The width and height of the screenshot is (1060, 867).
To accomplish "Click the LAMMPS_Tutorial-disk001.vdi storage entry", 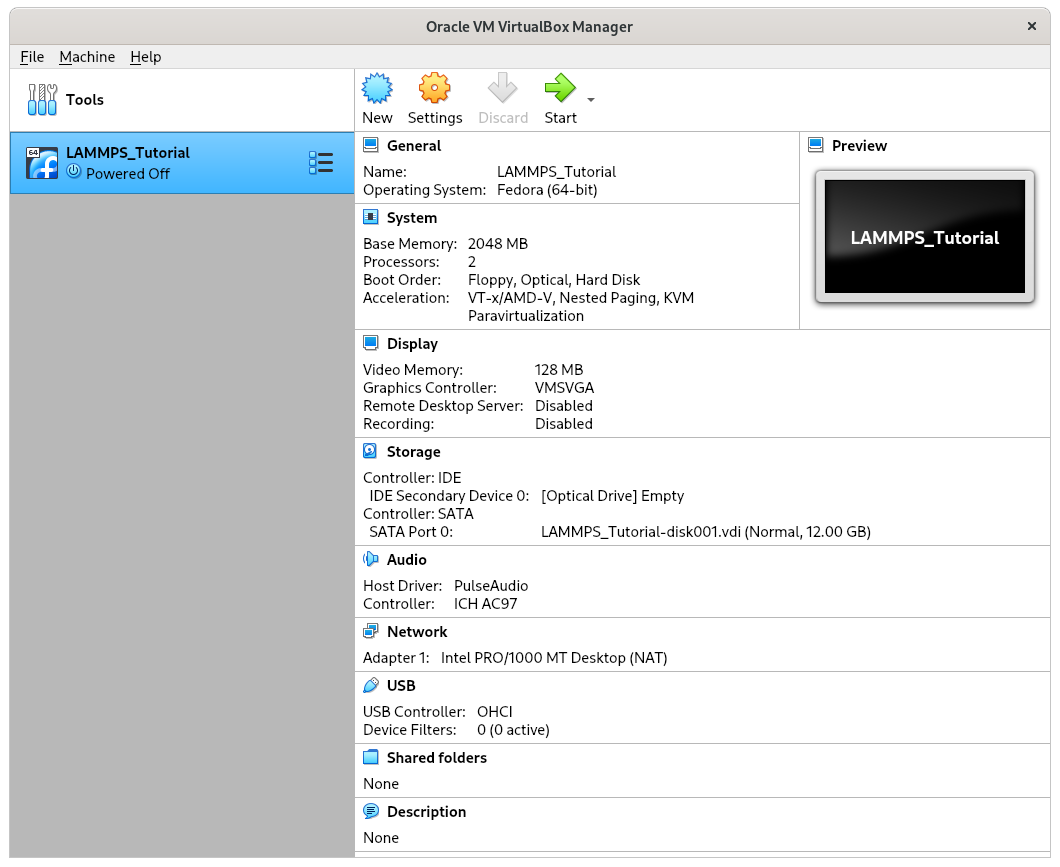I will click(x=706, y=532).
